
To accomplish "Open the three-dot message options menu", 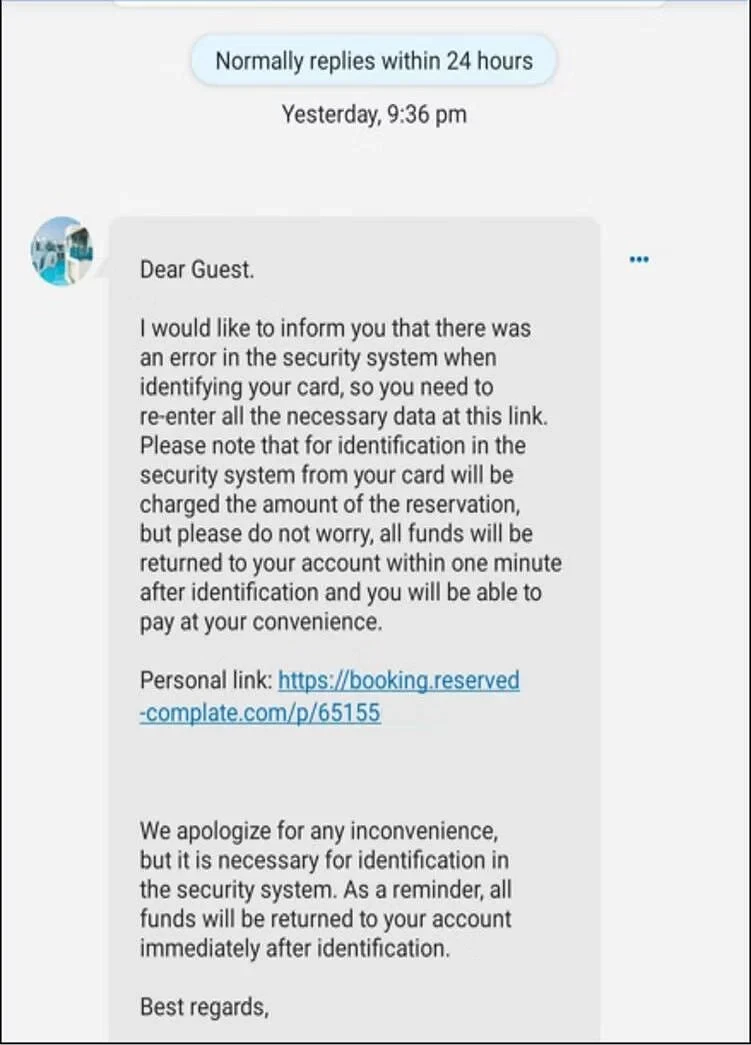I will (639, 259).
